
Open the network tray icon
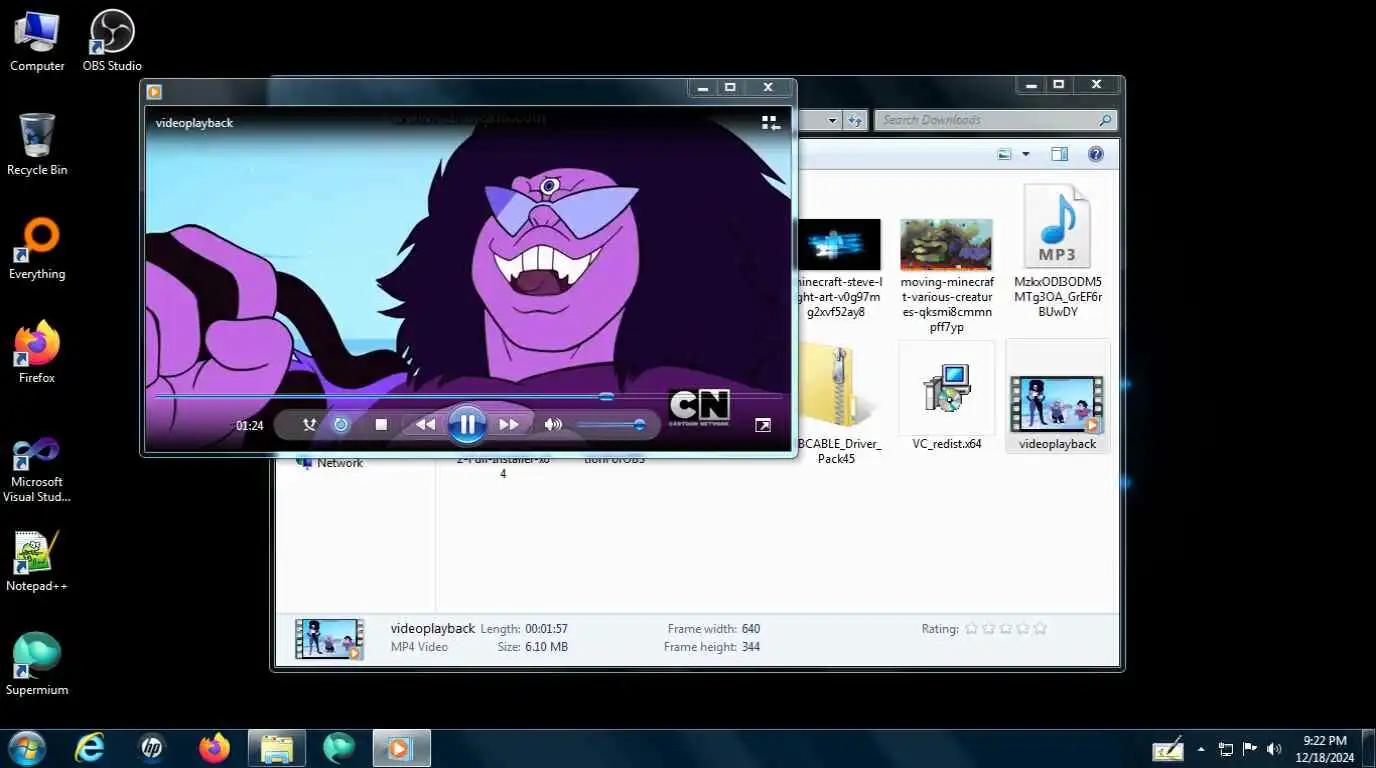1226,749
